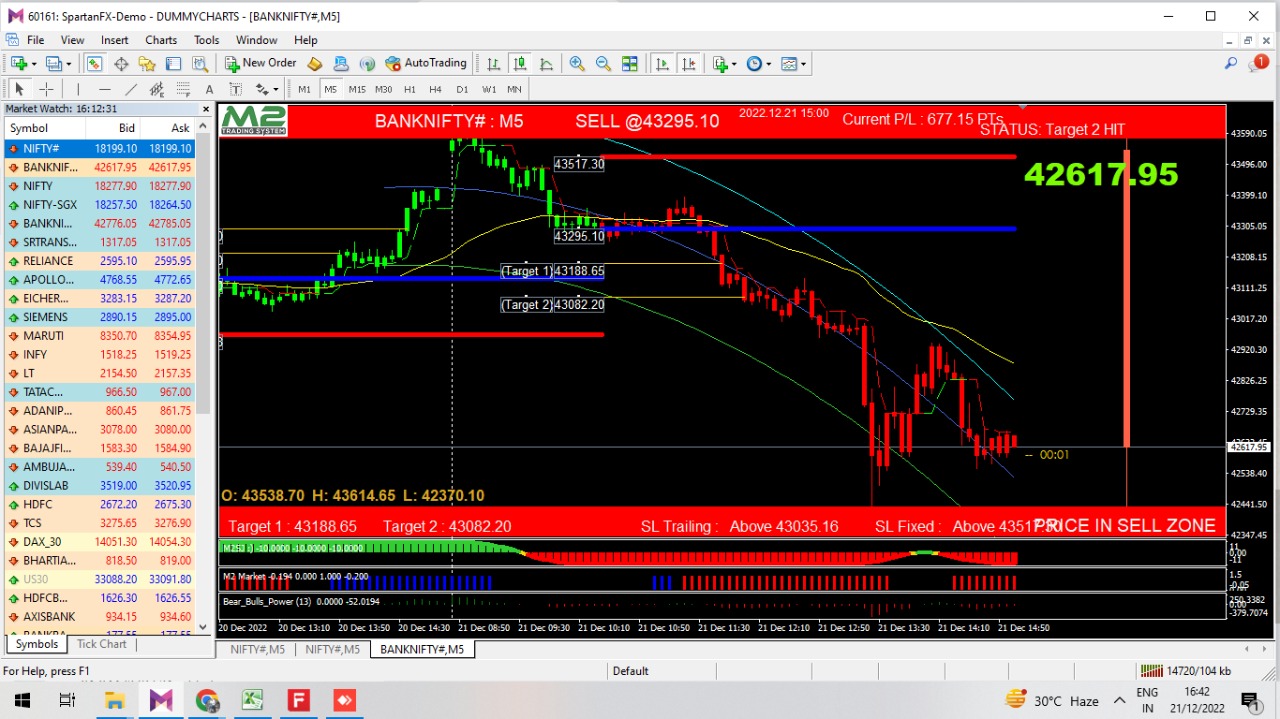This screenshot has height=719, width=1280.
Task: Open the search magnifier at top right
Action: (1231, 63)
